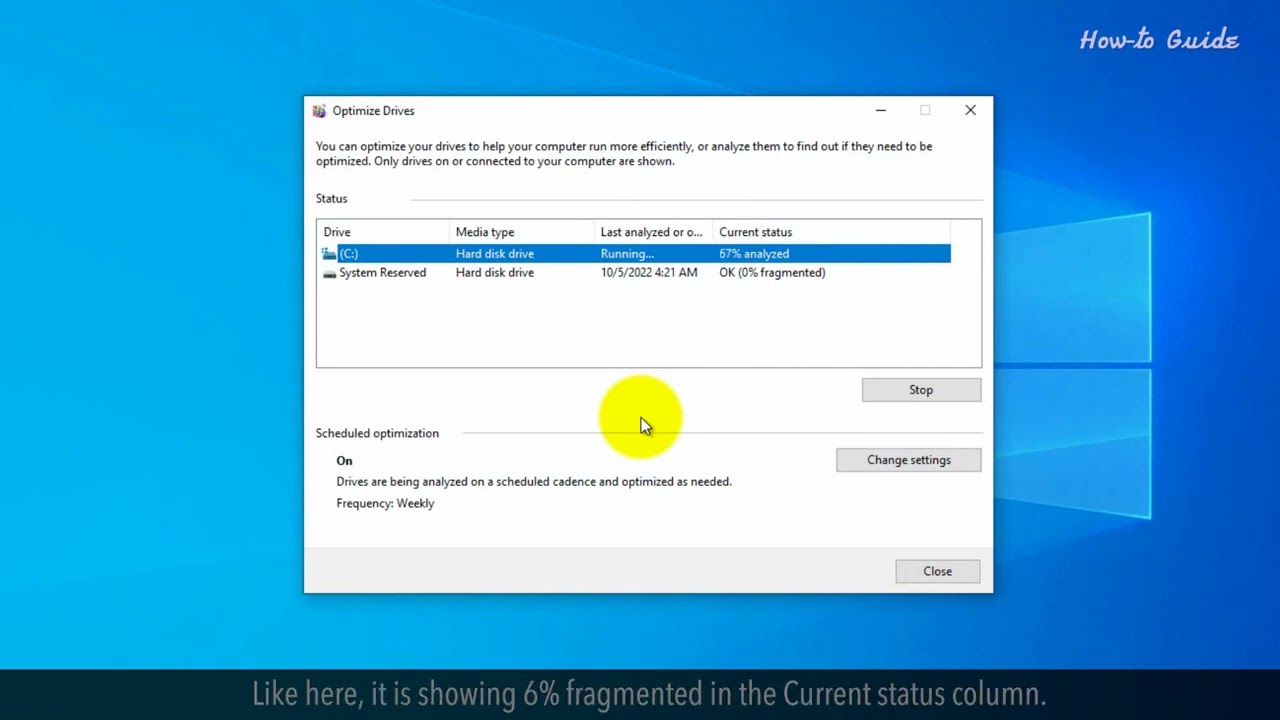1280x720 pixels.
Task: Click the 67% analyzed status cell
Action: point(754,254)
